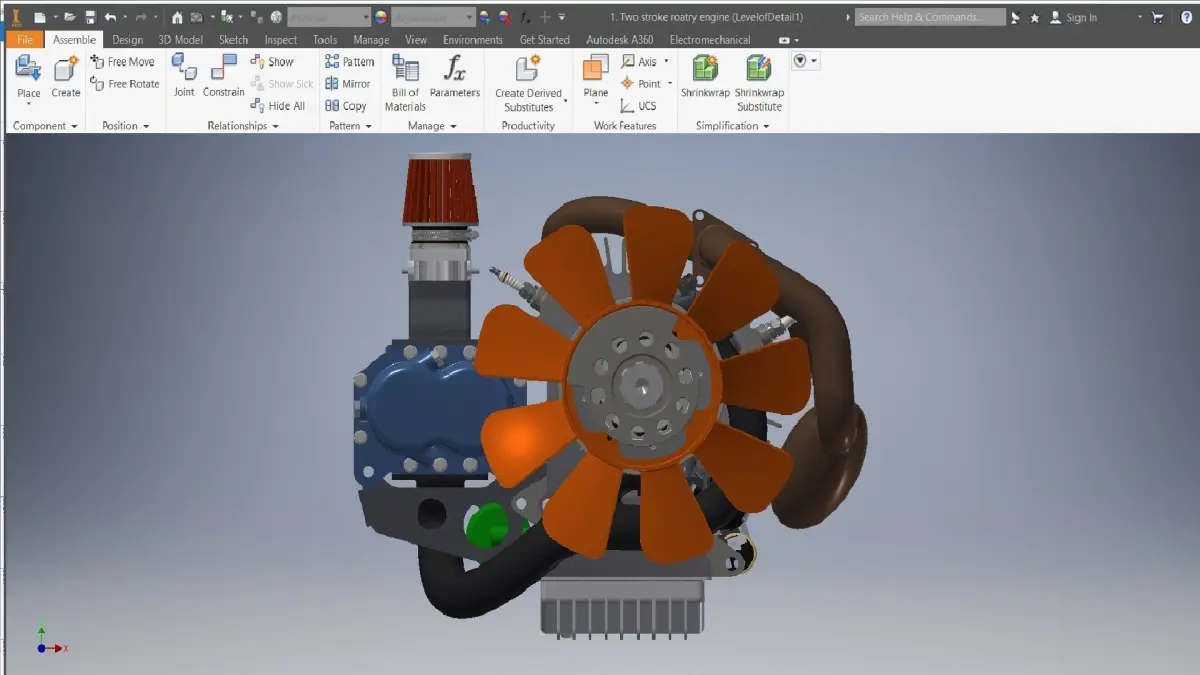
Task: Expand the Component panel dropdown
Action: 74,127
